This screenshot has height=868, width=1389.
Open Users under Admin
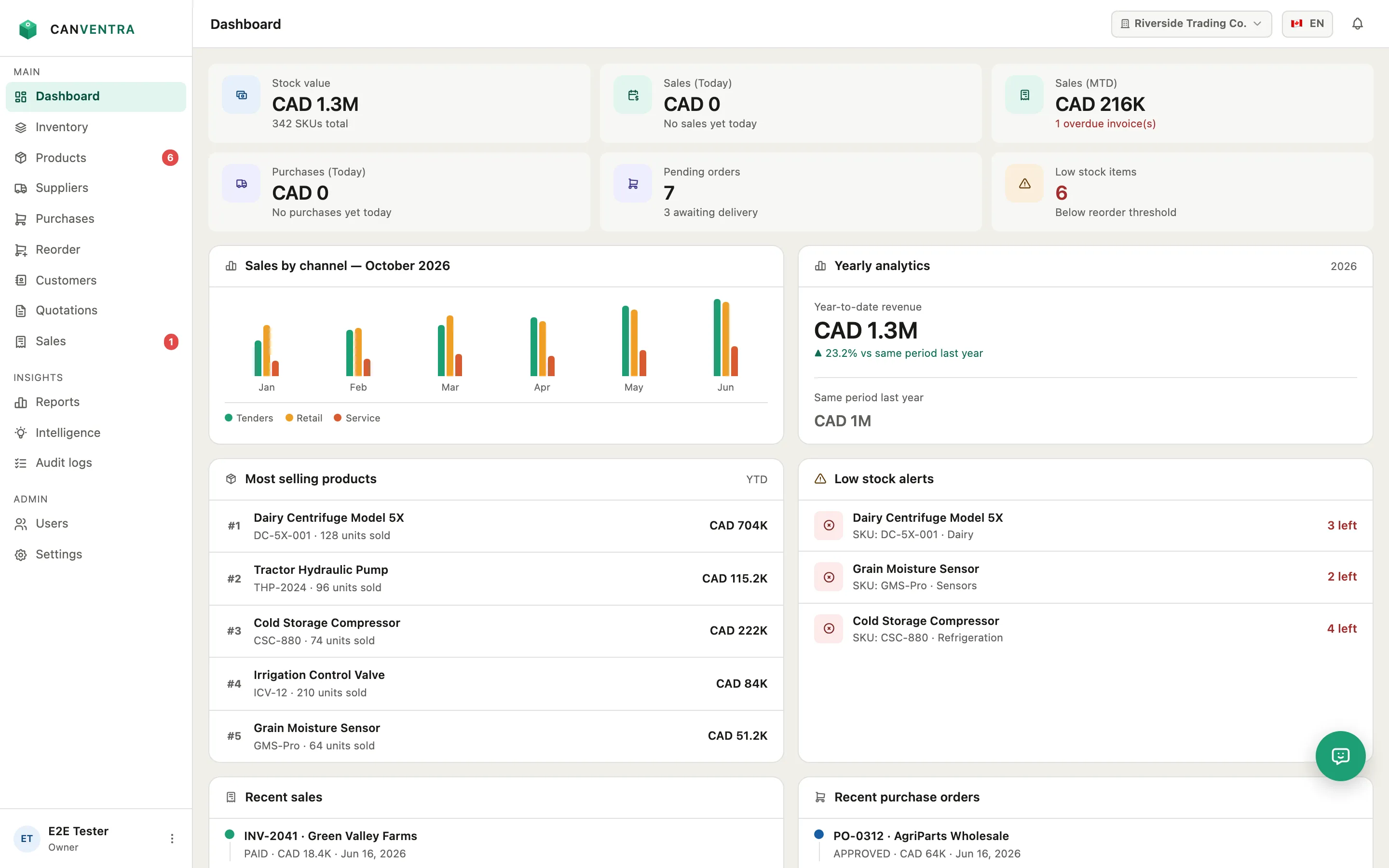click(96, 524)
